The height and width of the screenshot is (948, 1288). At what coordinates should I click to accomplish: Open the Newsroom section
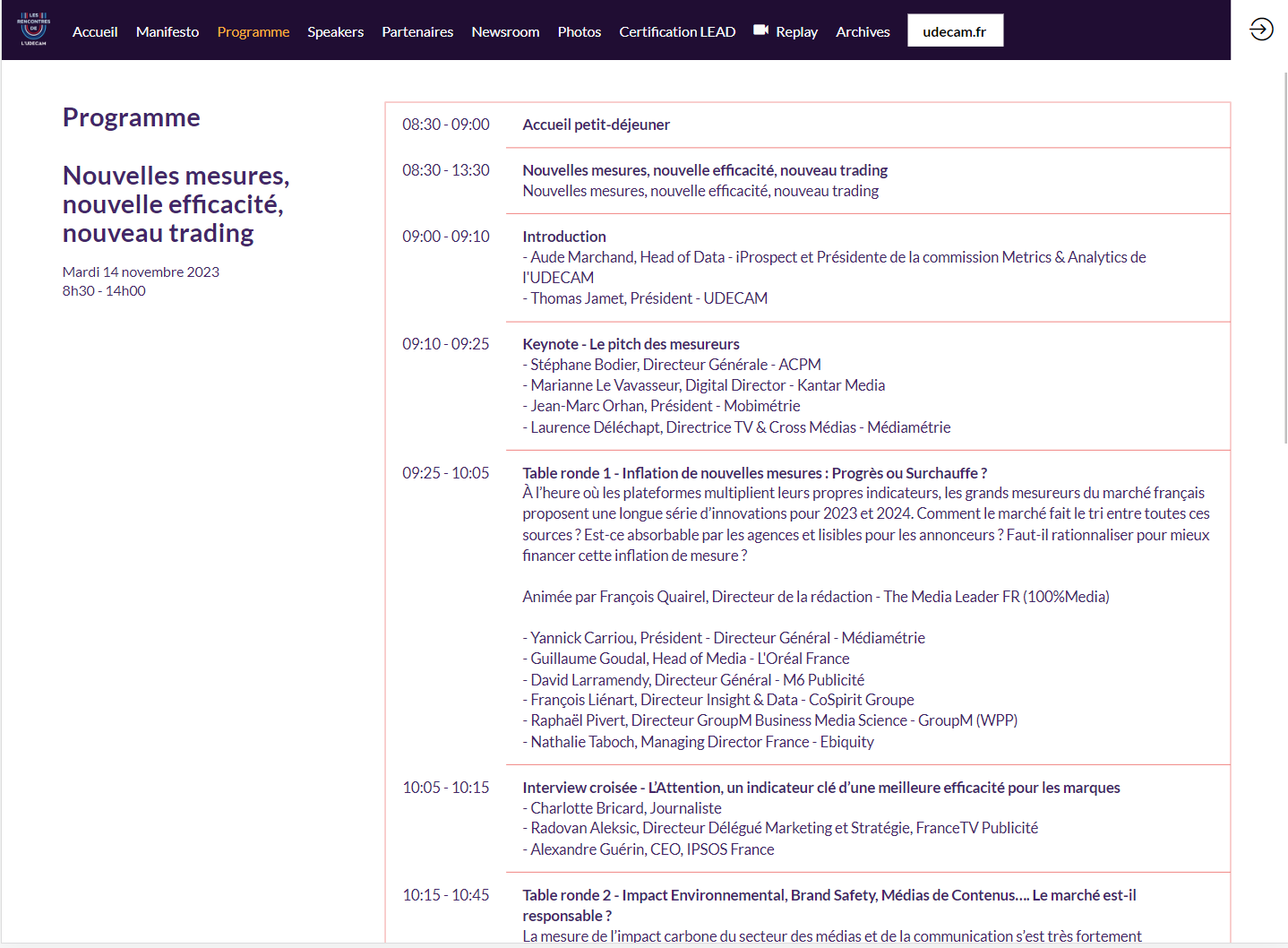(506, 31)
